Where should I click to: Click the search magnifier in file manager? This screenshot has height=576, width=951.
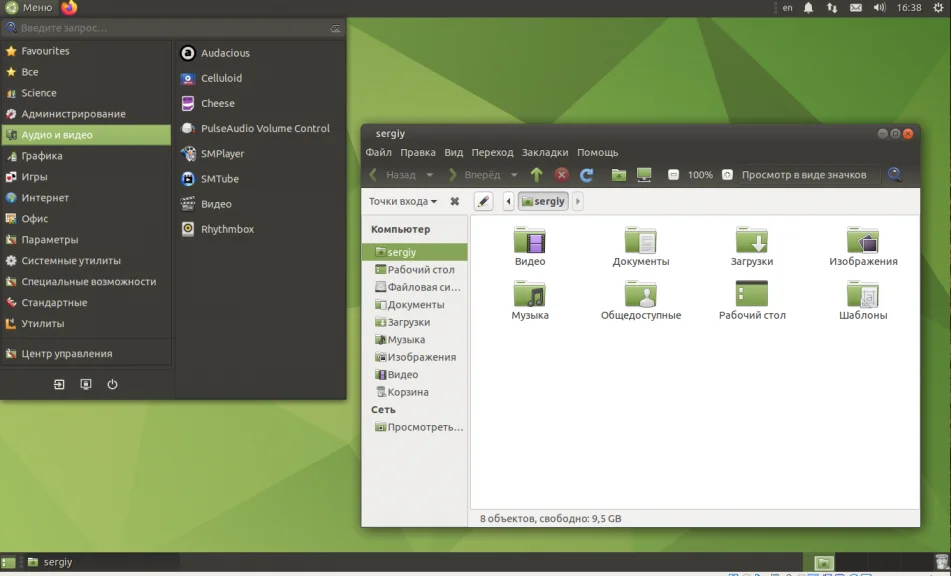[x=894, y=175]
